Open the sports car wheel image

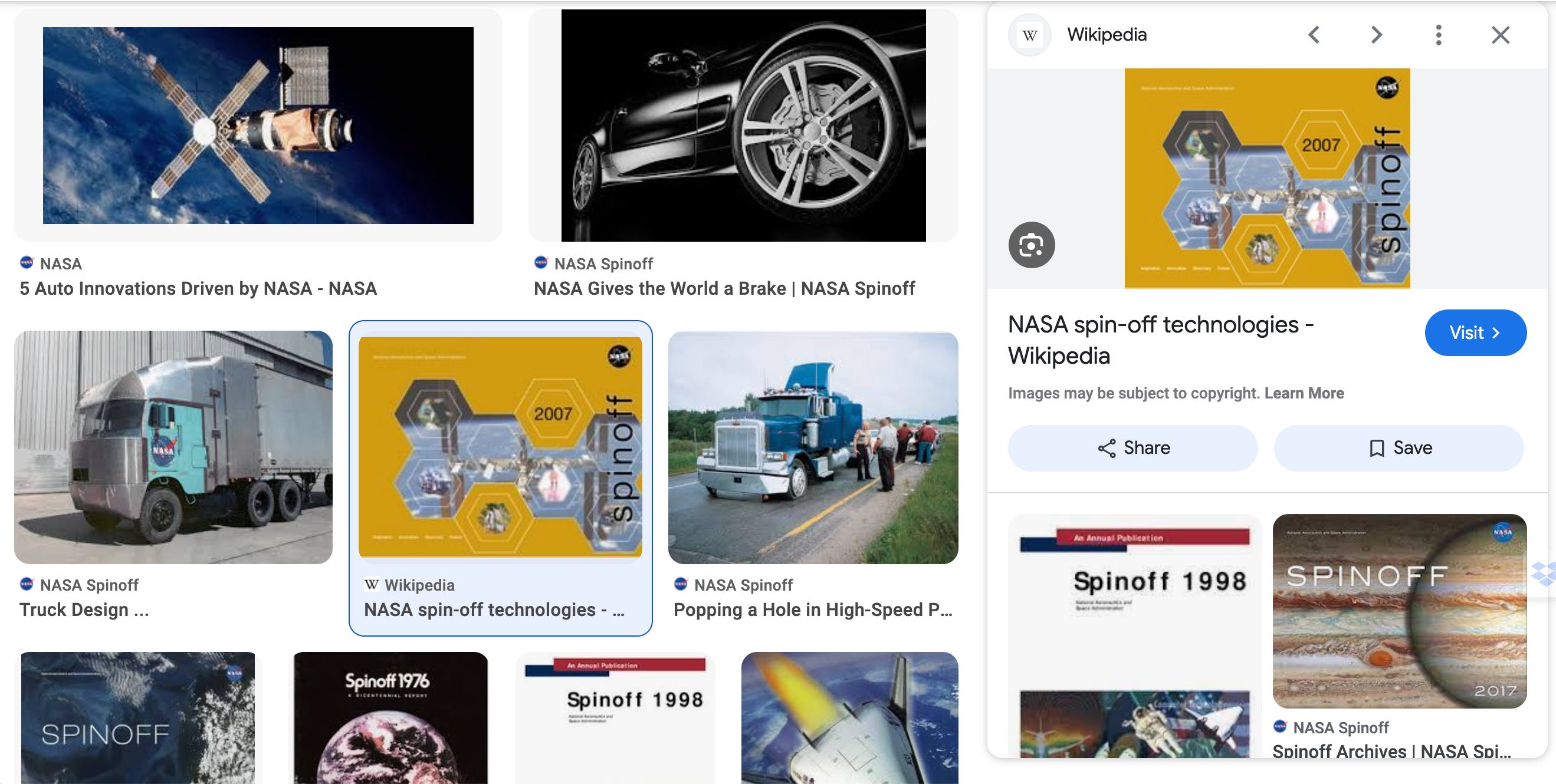[744, 126]
